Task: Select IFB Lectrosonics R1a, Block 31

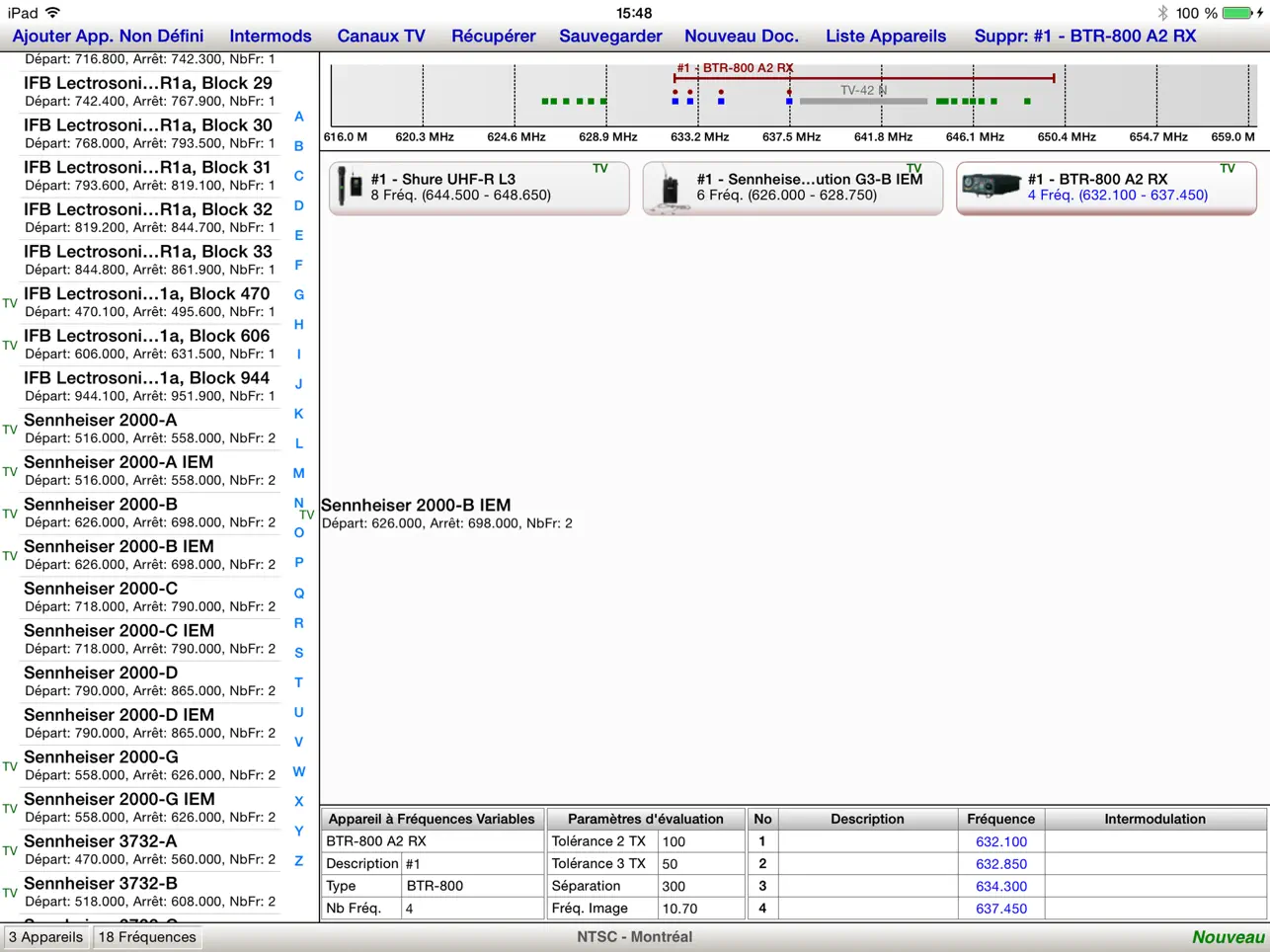Action: pyautogui.click(x=150, y=175)
